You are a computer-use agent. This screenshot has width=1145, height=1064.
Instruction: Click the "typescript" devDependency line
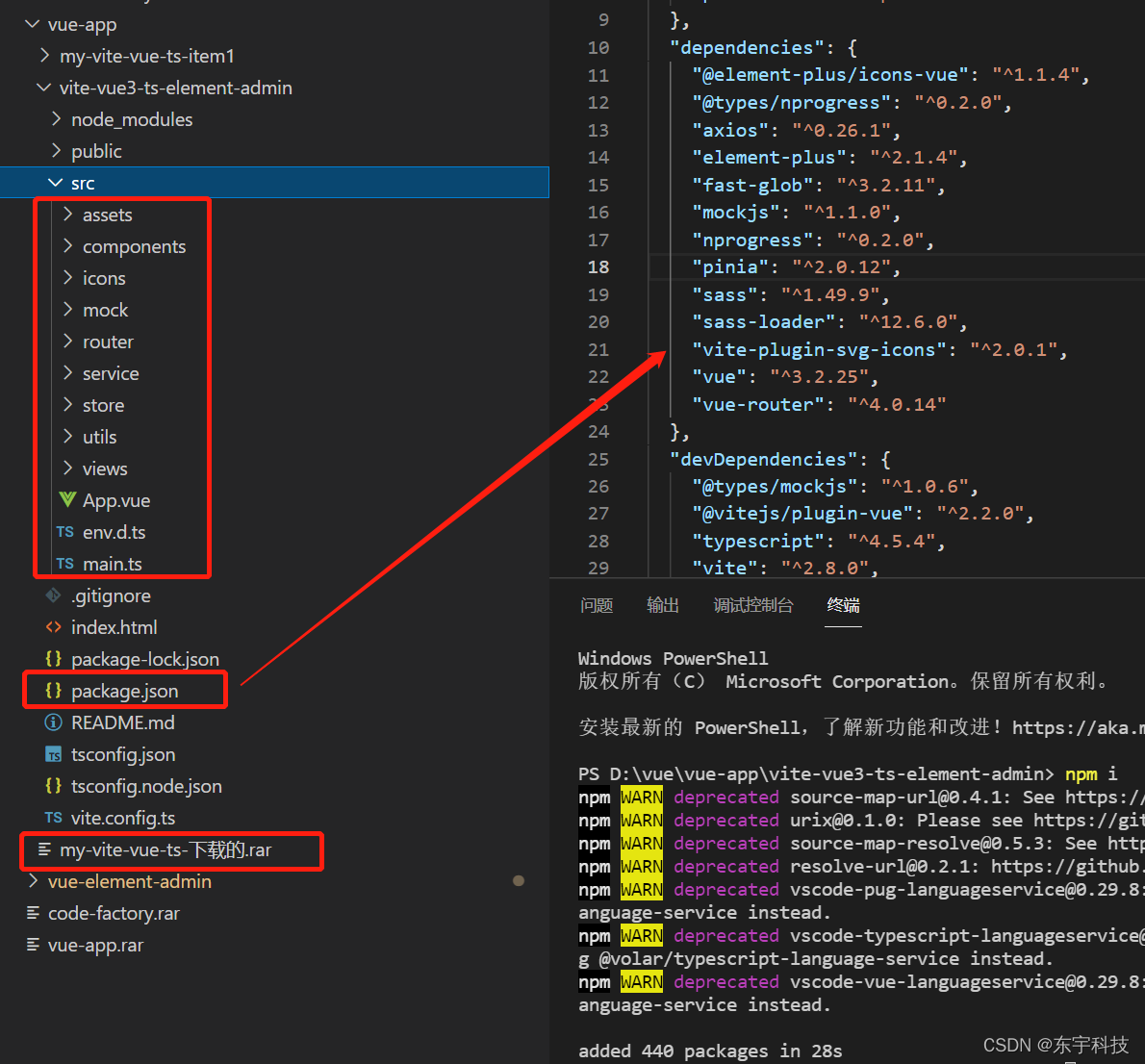[819, 541]
